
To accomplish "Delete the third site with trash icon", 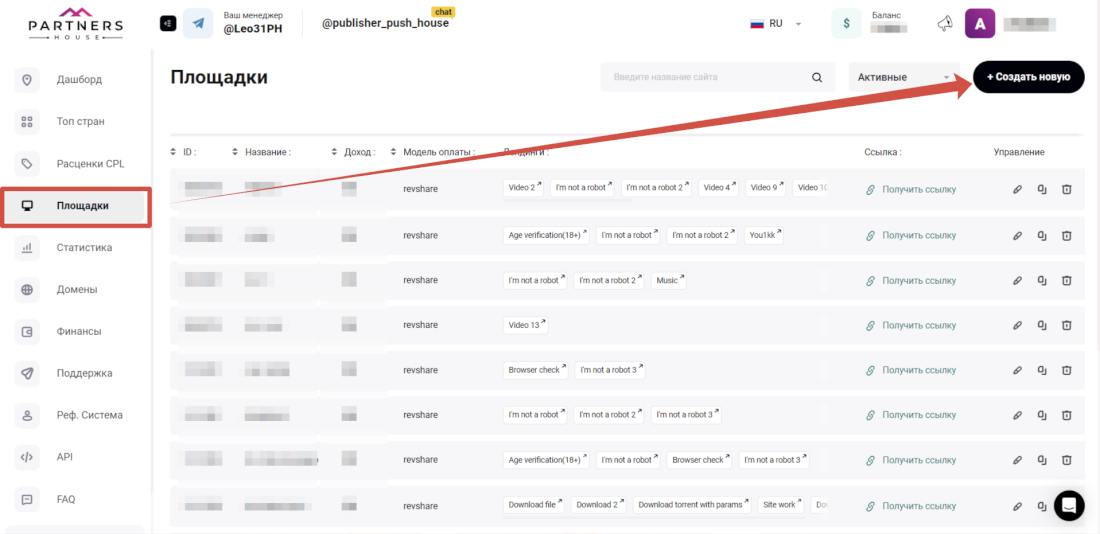I will tap(1066, 280).
